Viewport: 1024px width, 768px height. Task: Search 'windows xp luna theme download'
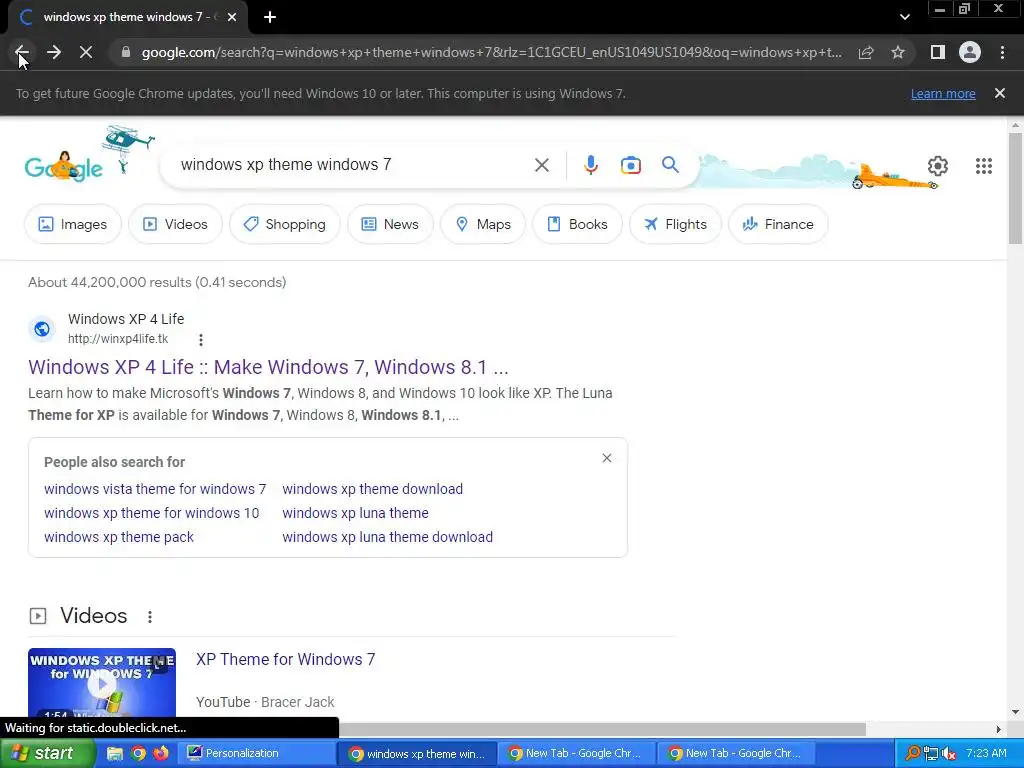point(387,537)
